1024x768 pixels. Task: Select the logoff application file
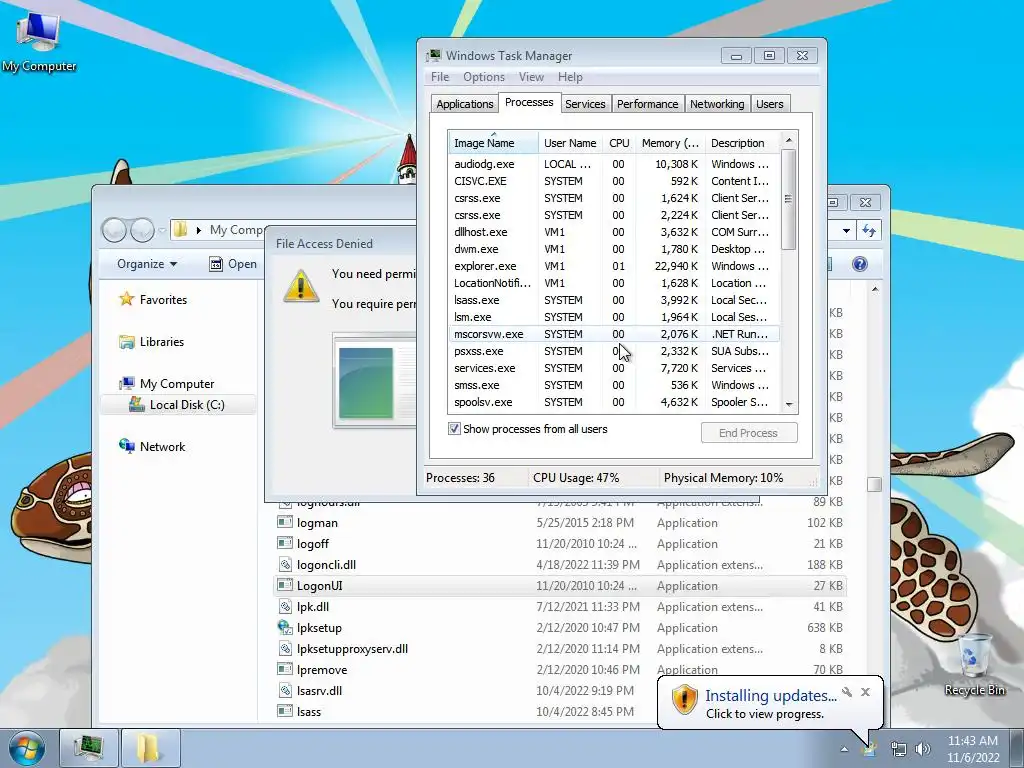(560, 543)
